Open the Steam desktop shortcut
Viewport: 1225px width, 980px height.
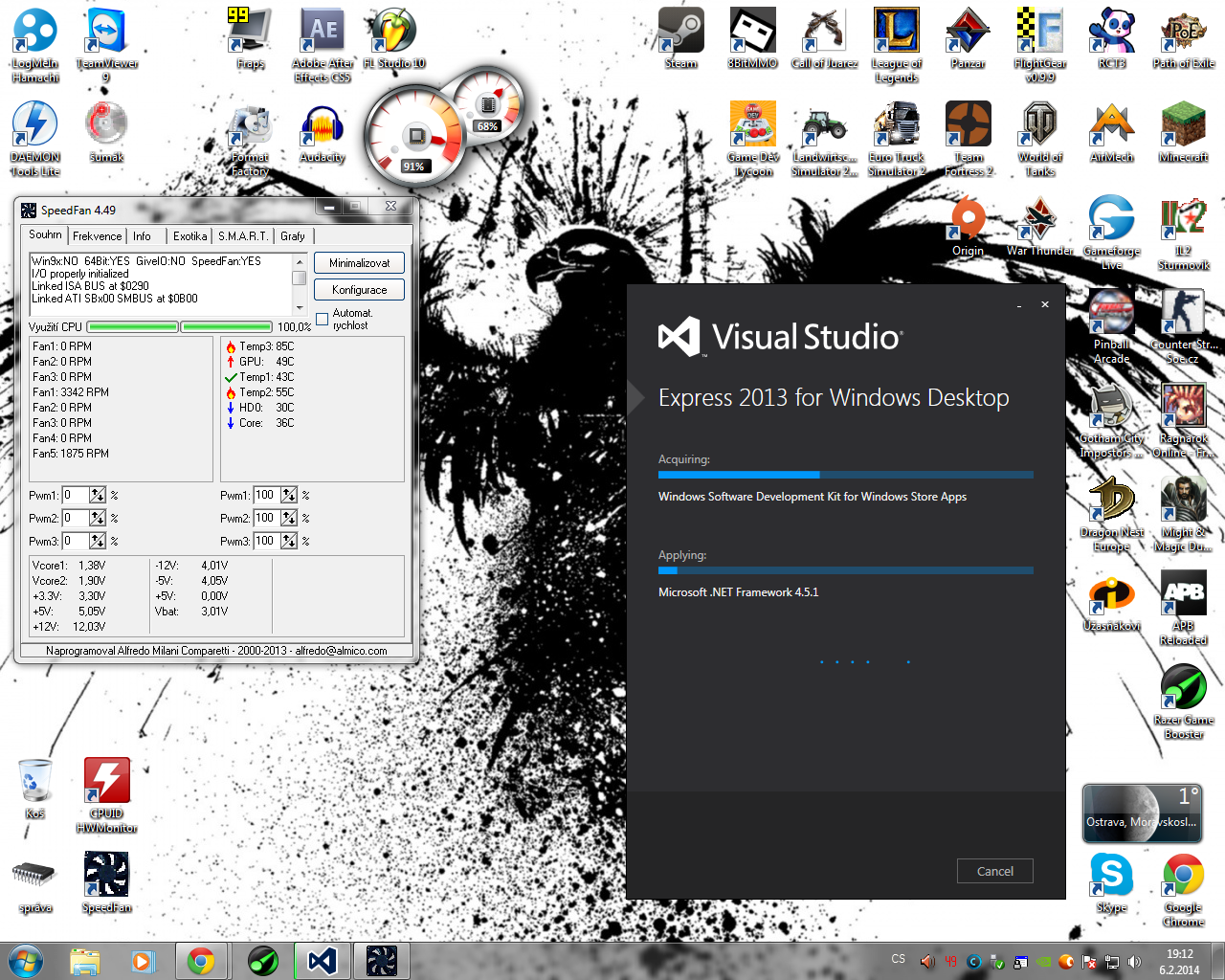(x=680, y=38)
